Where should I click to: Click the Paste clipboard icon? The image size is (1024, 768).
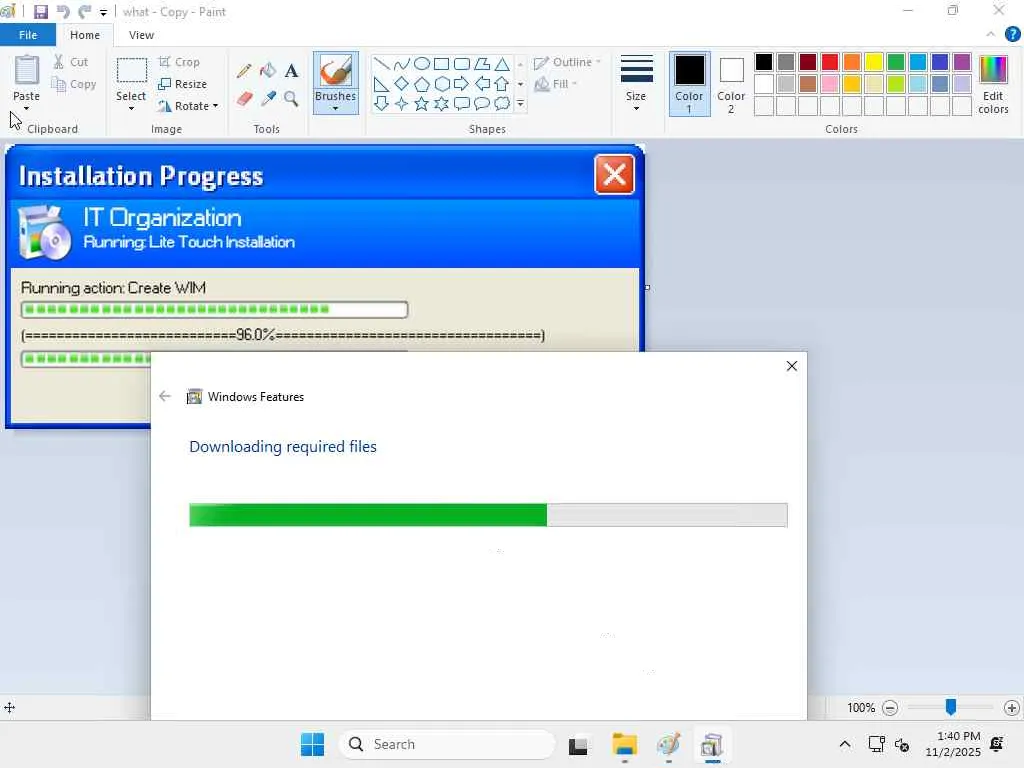[x=27, y=71]
